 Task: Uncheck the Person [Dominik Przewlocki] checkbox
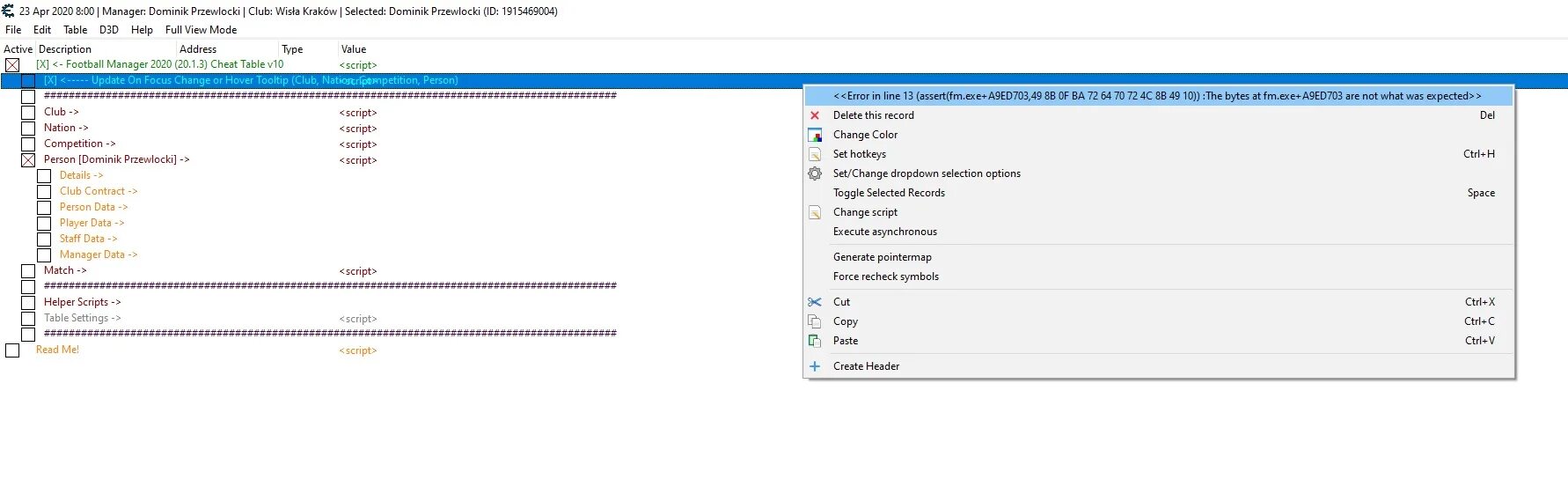[28, 160]
